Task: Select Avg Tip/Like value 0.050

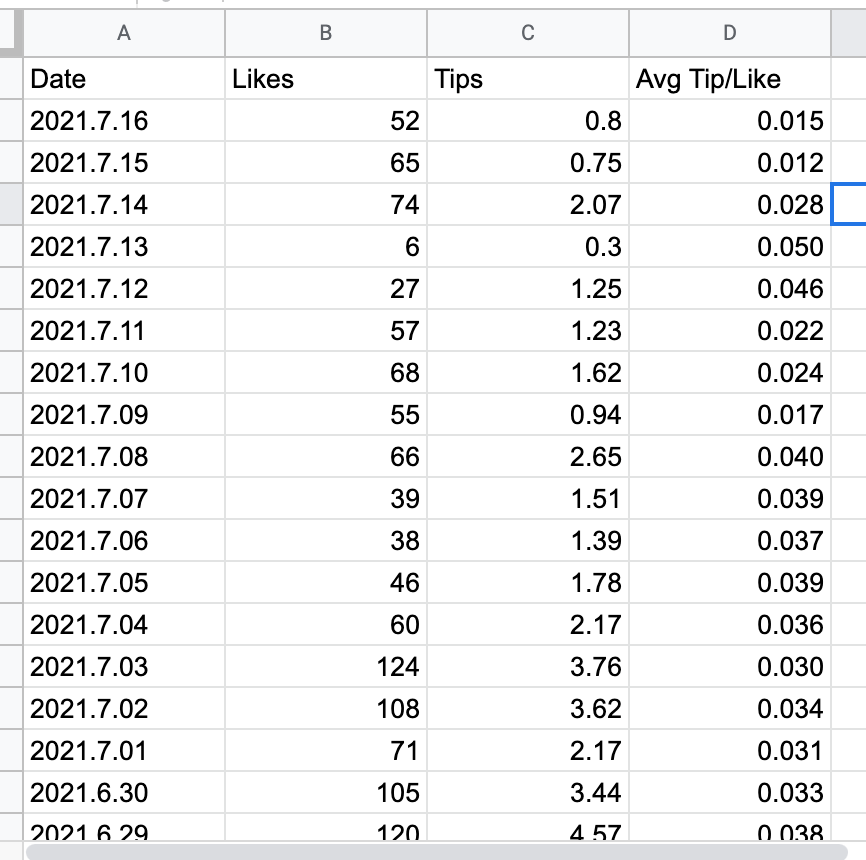Action: [730, 246]
